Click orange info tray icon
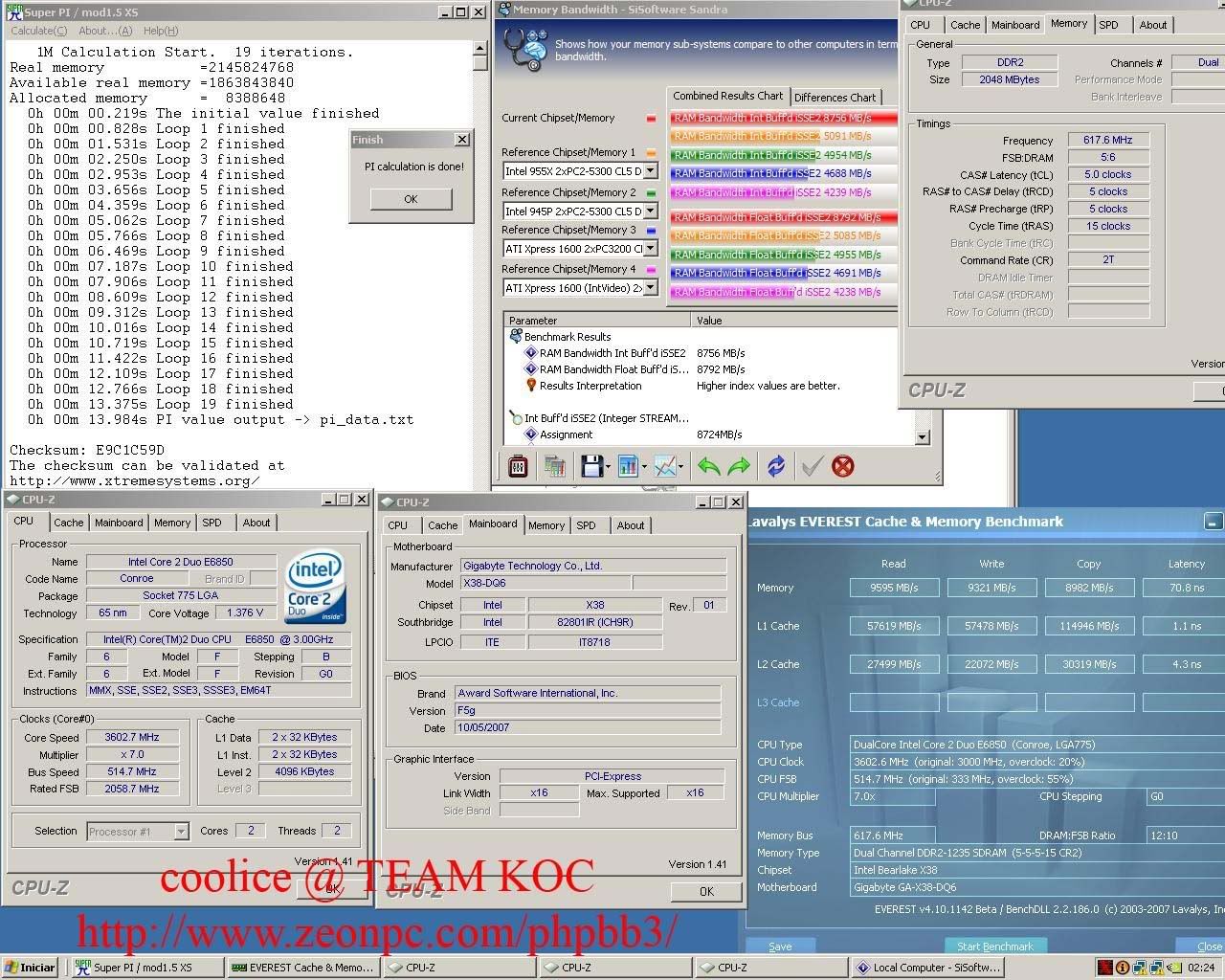This screenshot has height=980, width=1225. coord(1123,968)
